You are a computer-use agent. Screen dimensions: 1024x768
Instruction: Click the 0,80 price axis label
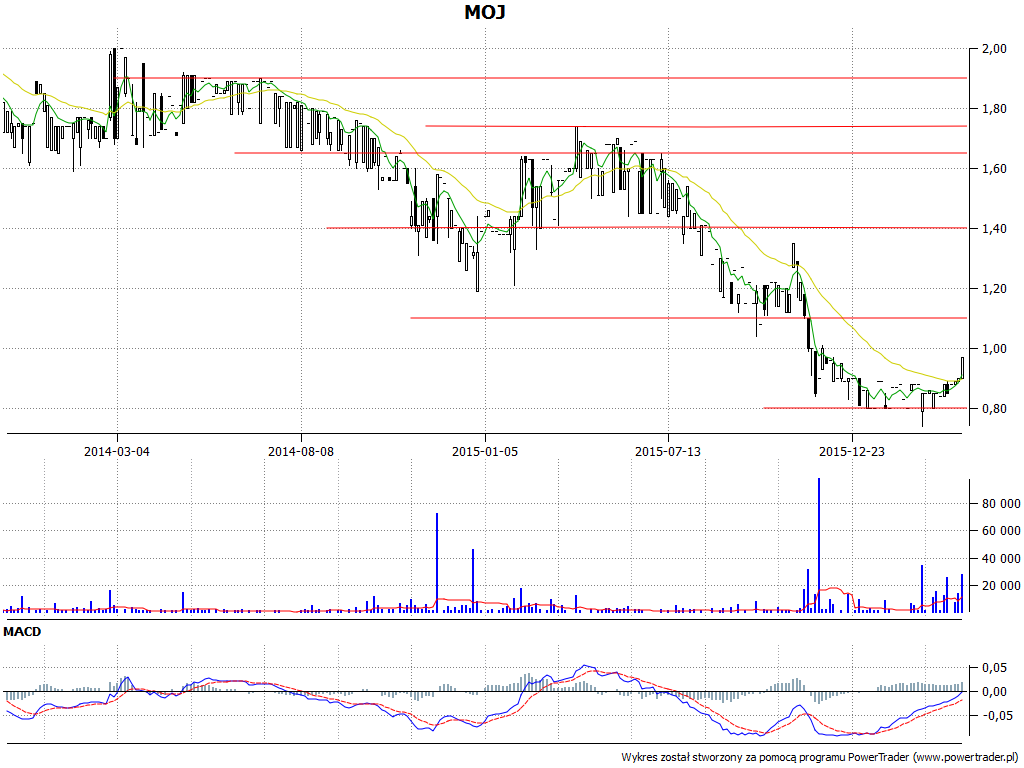(994, 409)
